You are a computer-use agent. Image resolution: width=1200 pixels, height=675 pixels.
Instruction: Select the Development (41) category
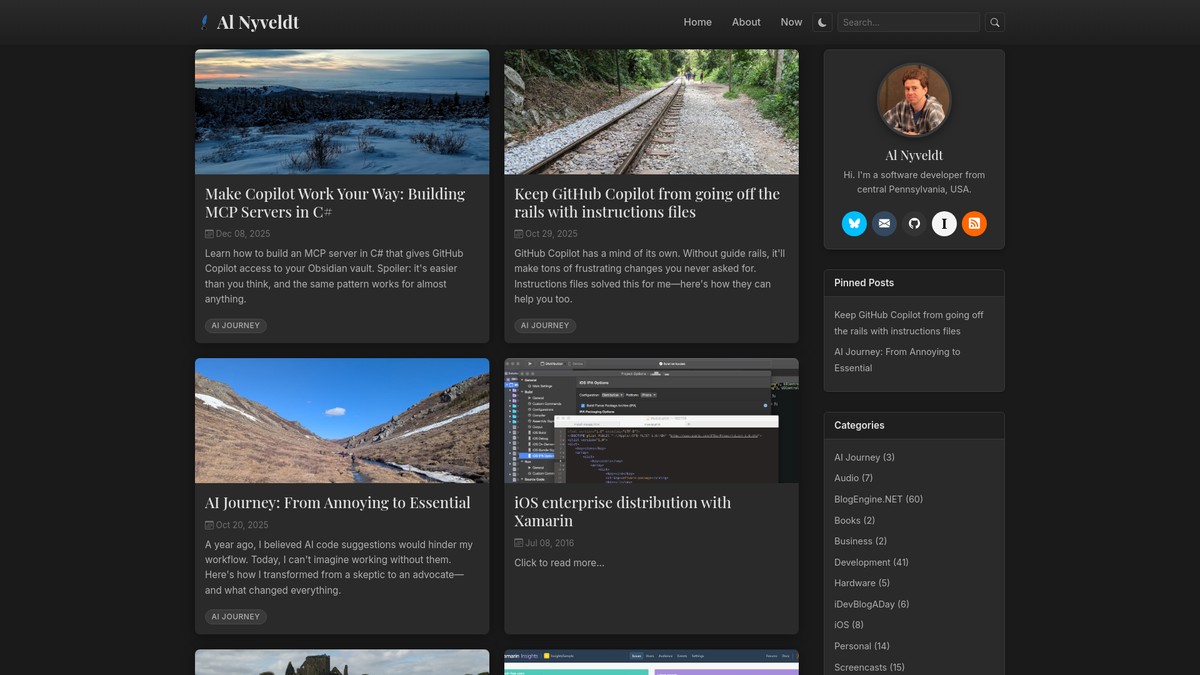[x=871, y=563]
